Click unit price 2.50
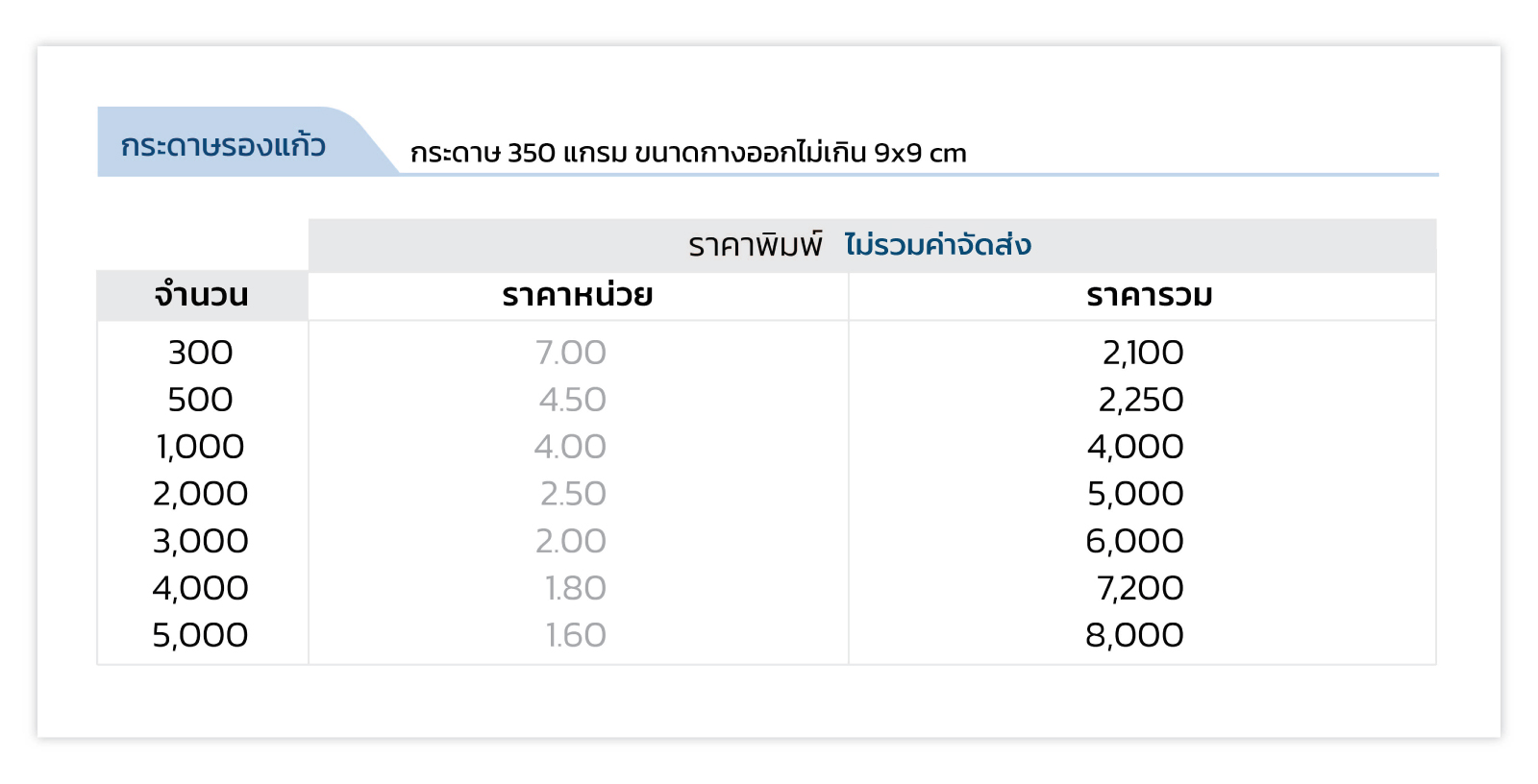This screenshot has height=784, width=1538. [573, 494]
